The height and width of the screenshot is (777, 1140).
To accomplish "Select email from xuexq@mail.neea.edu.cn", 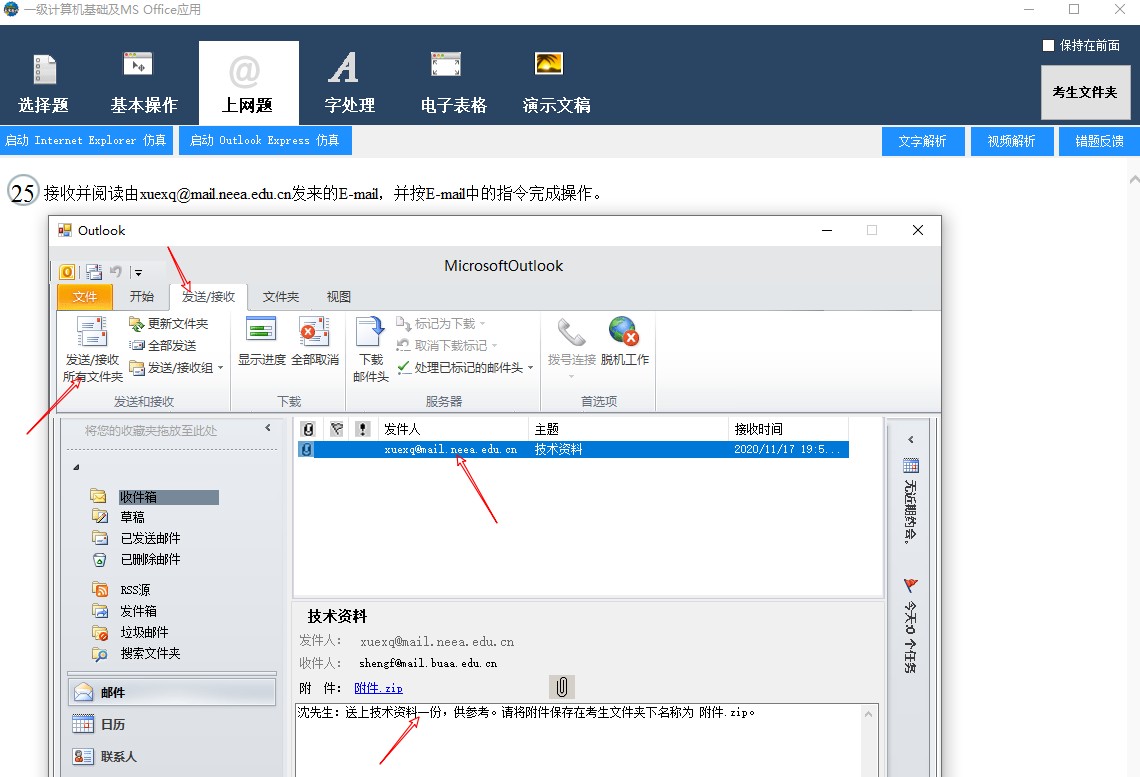I will click(x=573, y=449).
